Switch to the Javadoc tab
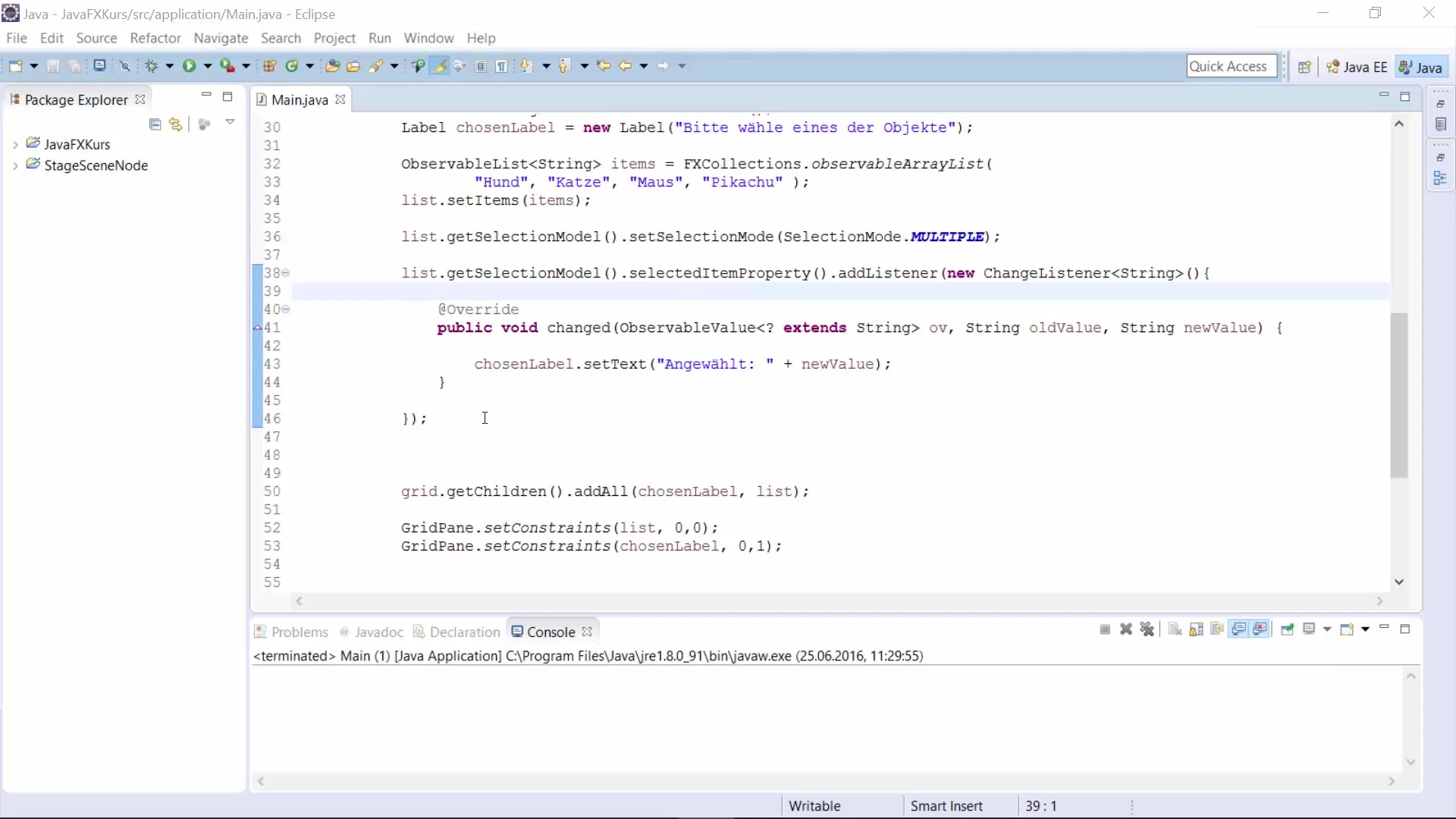The image size is (1456, 819). coord(372,632)
